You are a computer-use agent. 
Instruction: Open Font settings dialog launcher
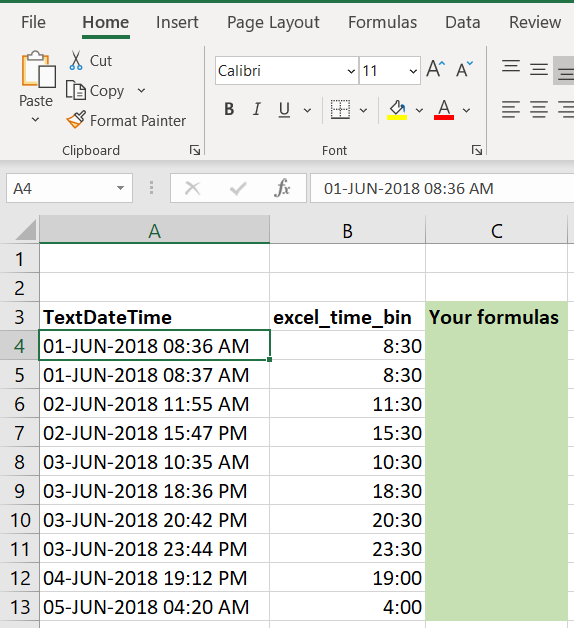point(477,151)
